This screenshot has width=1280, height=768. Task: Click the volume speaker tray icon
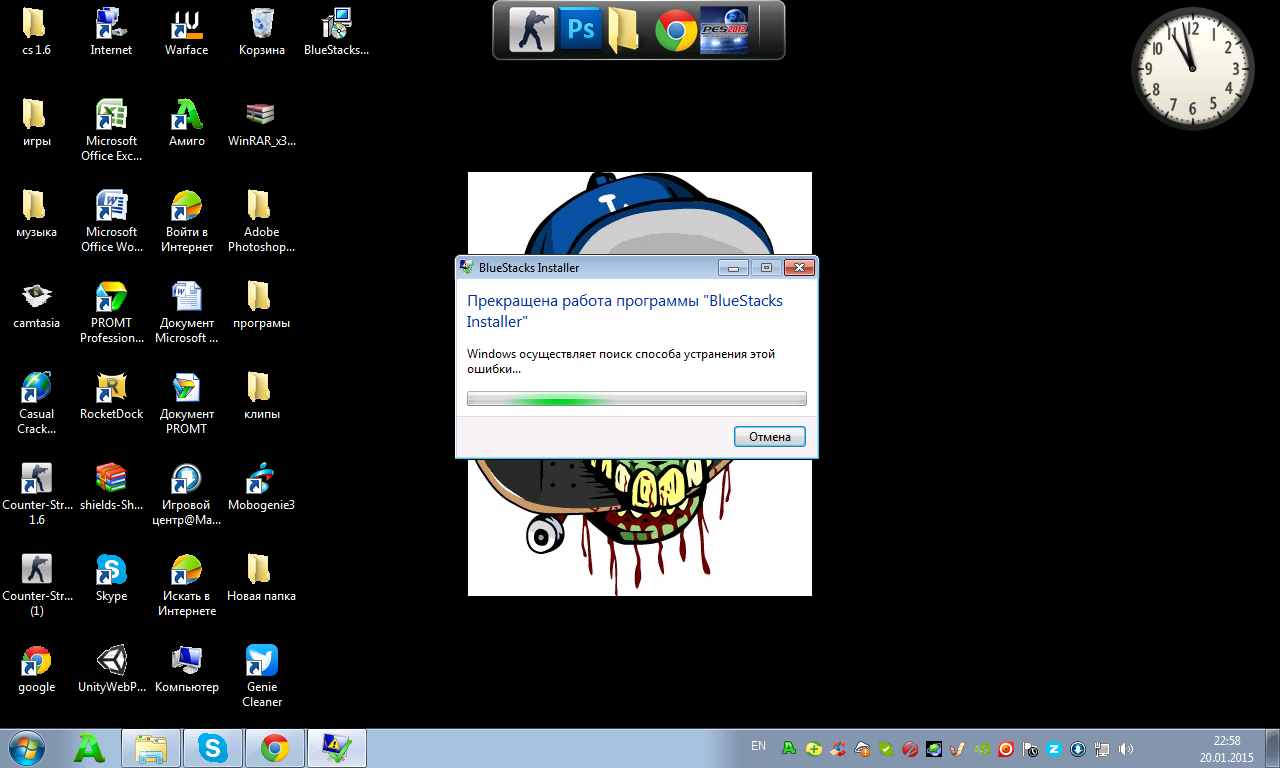coord(1126,748)
